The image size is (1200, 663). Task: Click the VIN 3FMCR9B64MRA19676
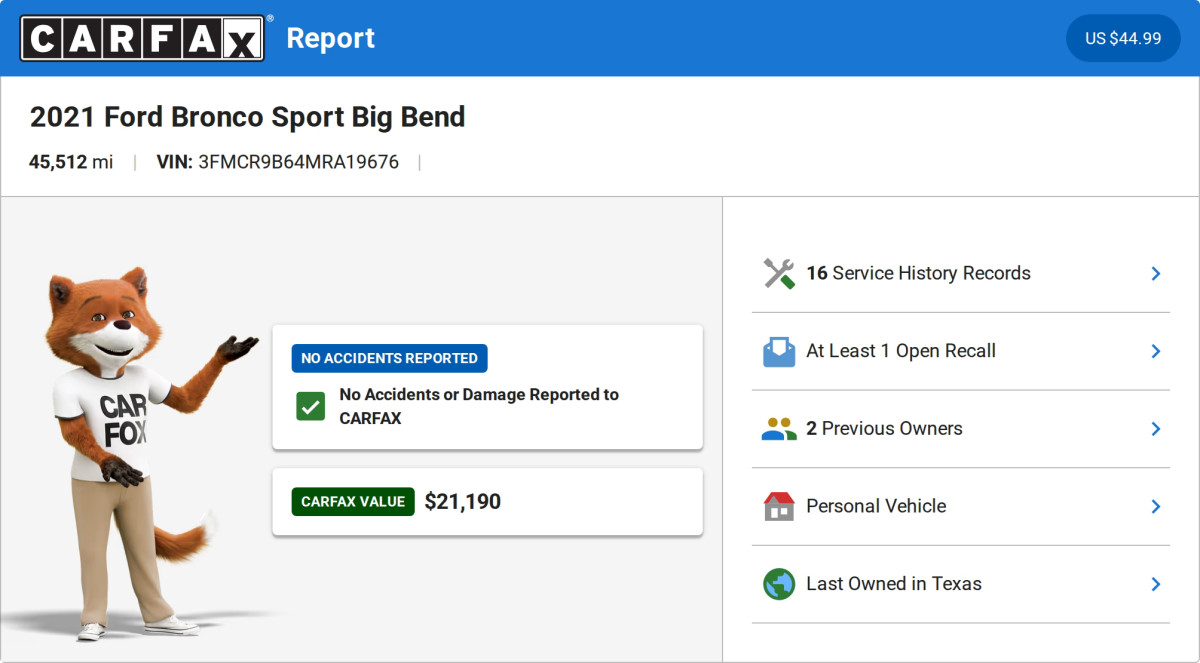click(x=278, y=162)
